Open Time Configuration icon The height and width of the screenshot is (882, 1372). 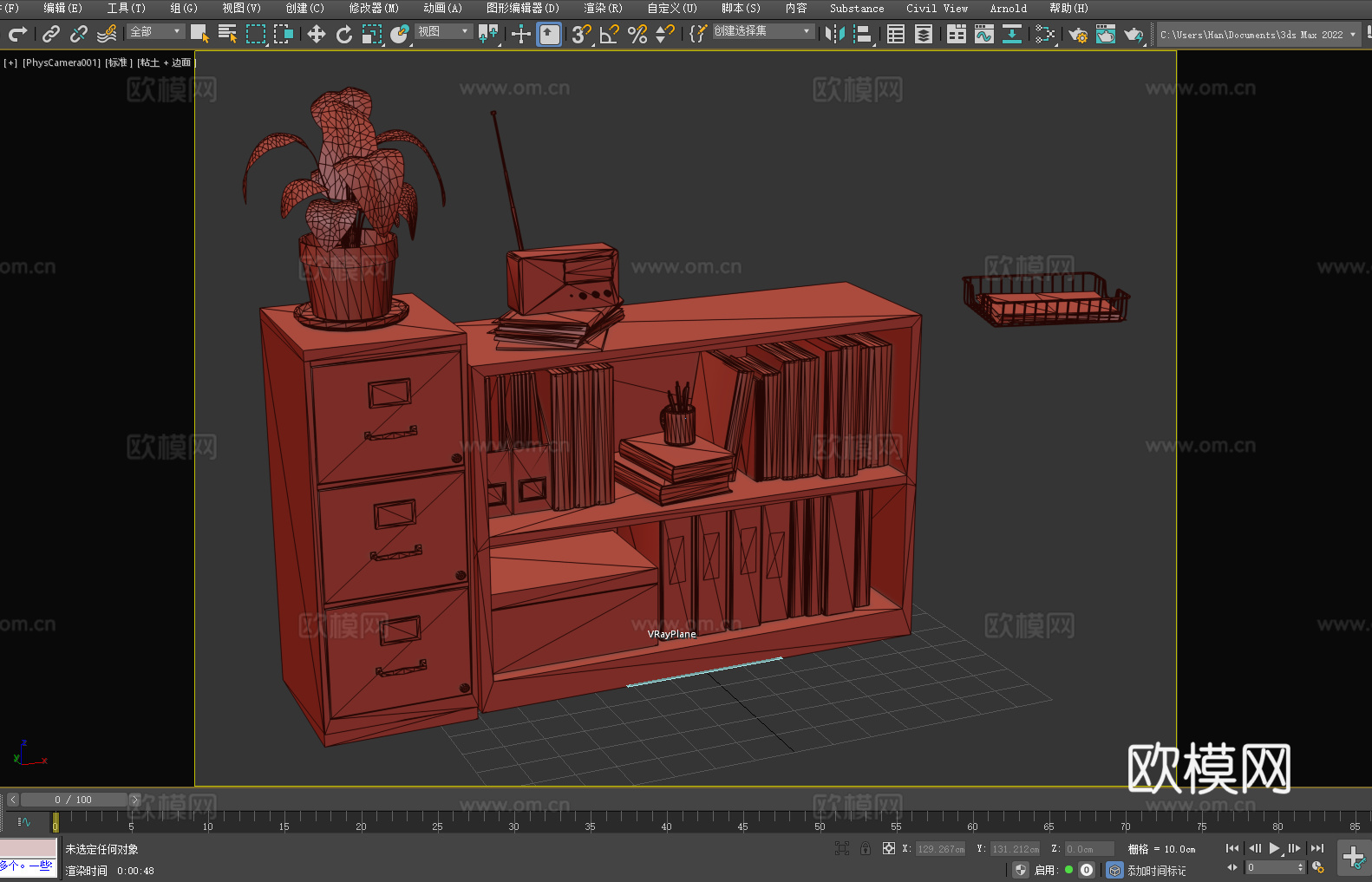pos(1318,867)
